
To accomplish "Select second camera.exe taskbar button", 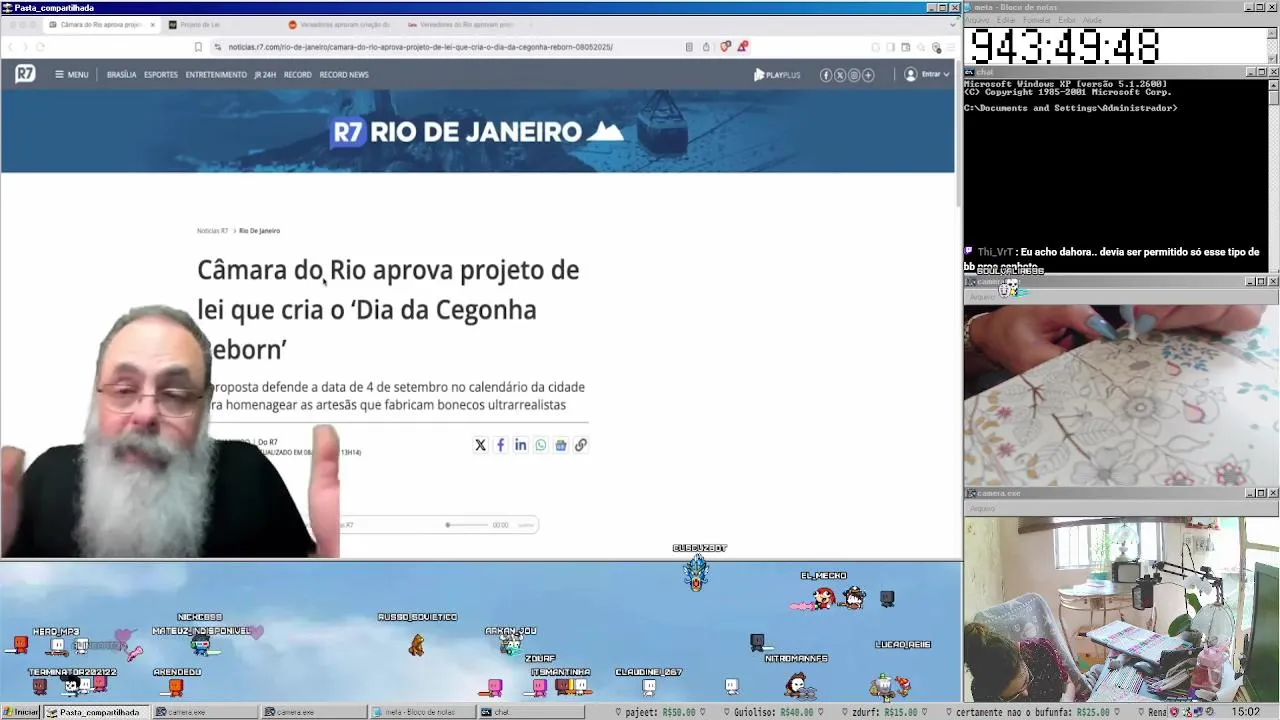I will [315, 712].
